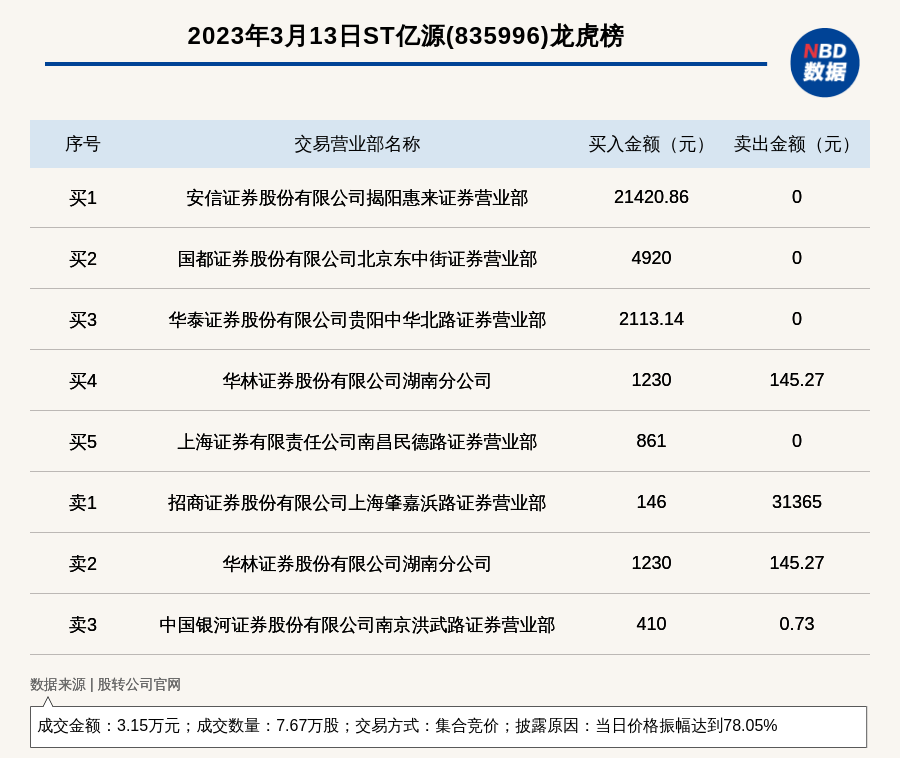Screen dimensions: 900x758
Task: Click the 交易营业部名称 column header
Action: click(357, 144)
